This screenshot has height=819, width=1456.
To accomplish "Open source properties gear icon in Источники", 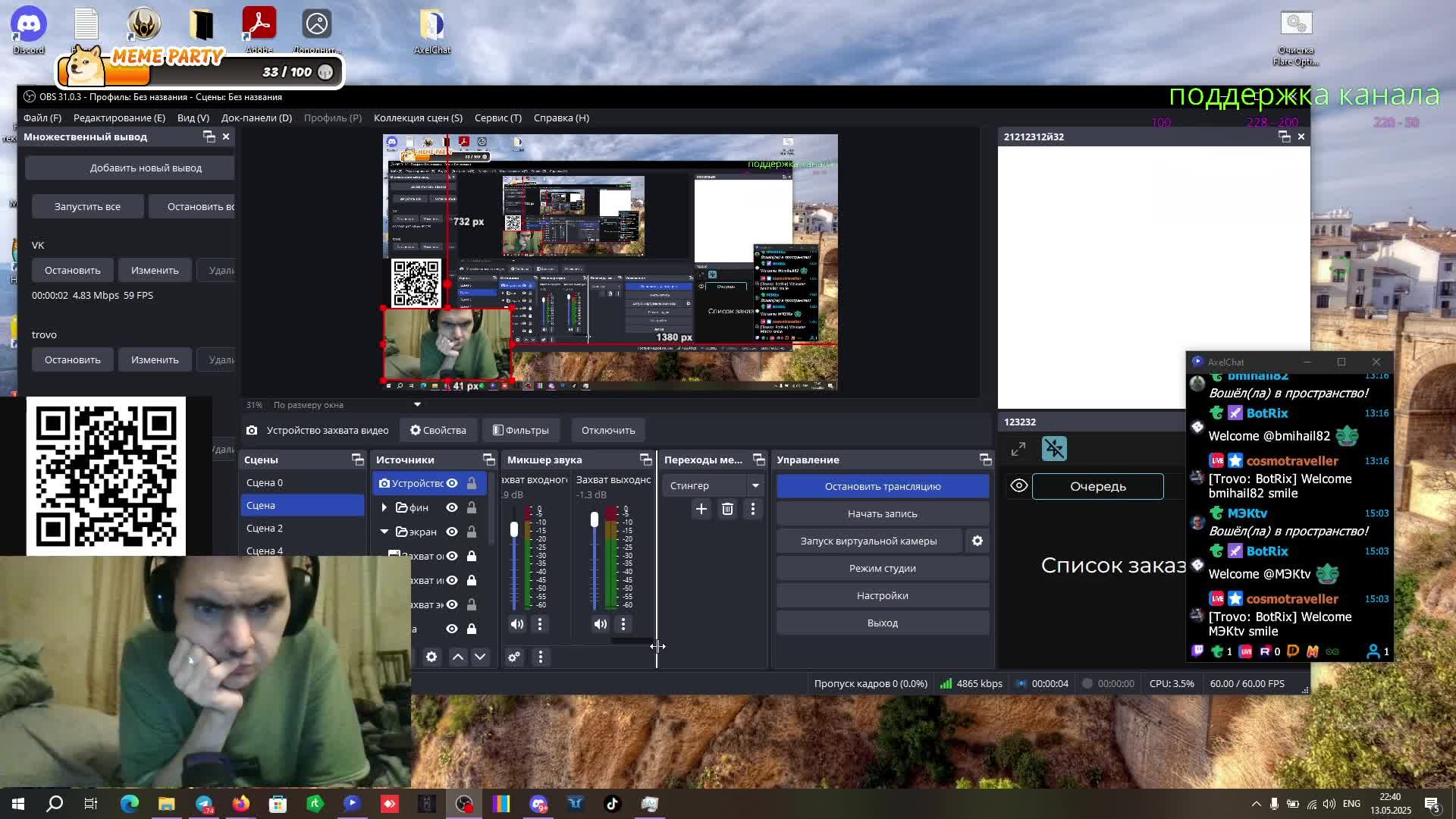I will coord(431,657).
